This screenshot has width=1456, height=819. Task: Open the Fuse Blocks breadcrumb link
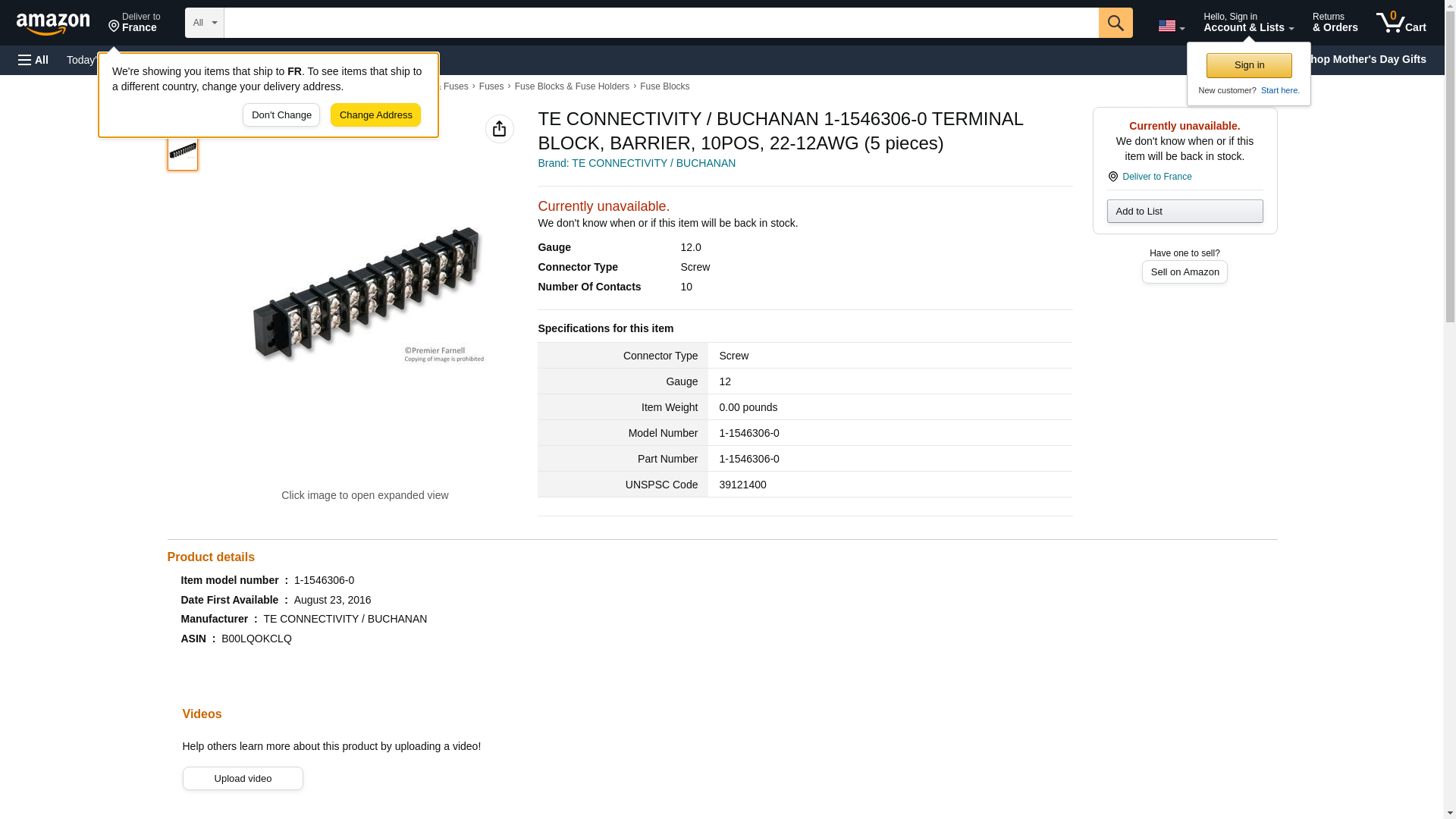tap(664, 86)
